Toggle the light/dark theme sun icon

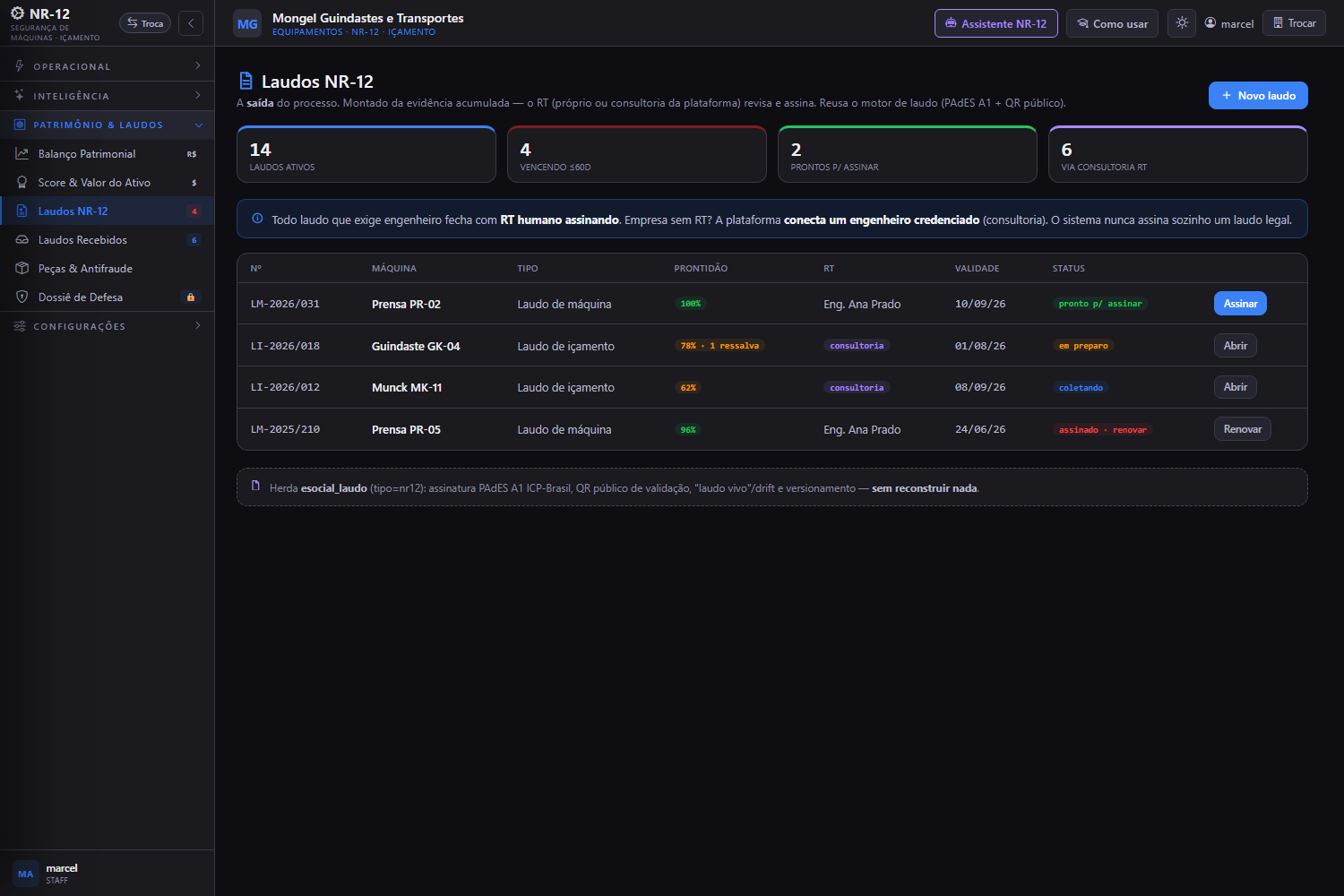coord(1182,23)
